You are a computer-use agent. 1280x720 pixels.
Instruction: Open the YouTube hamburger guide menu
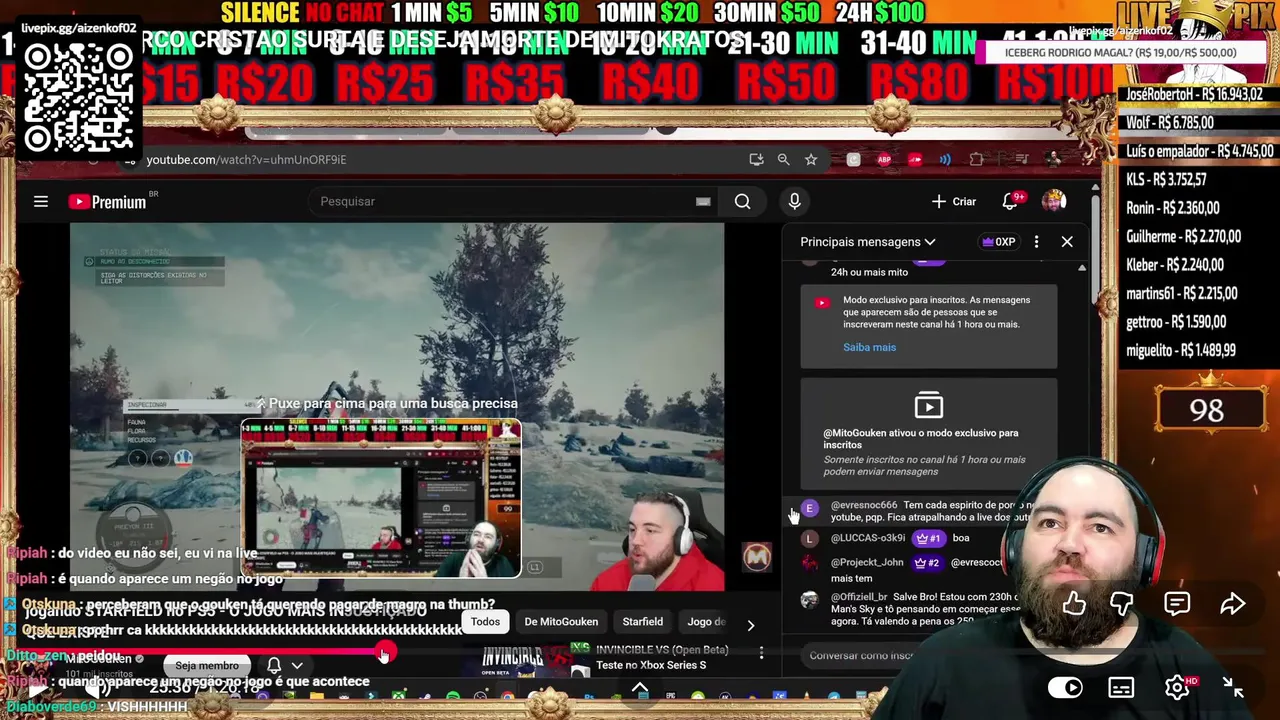41,201
